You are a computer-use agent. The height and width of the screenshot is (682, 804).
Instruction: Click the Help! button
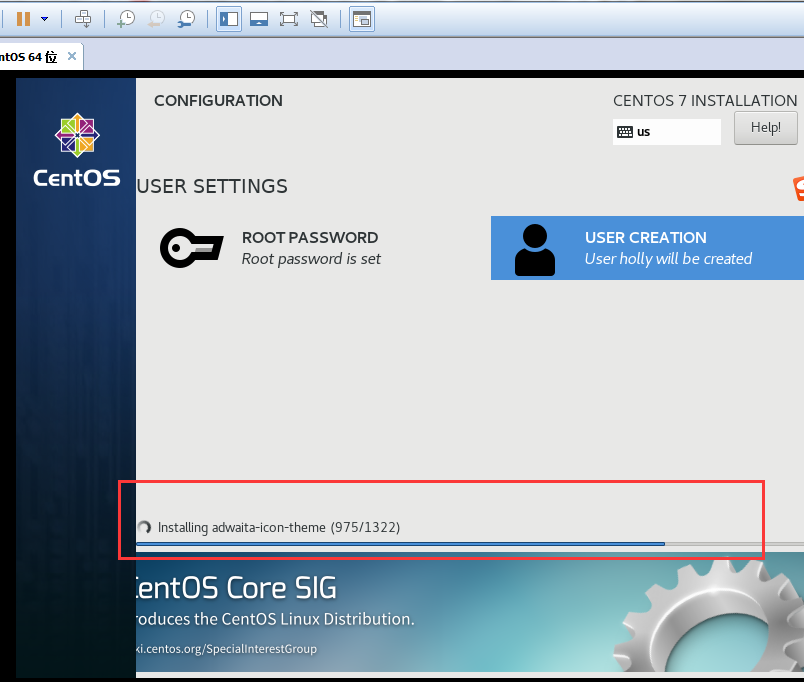(766, 128)
